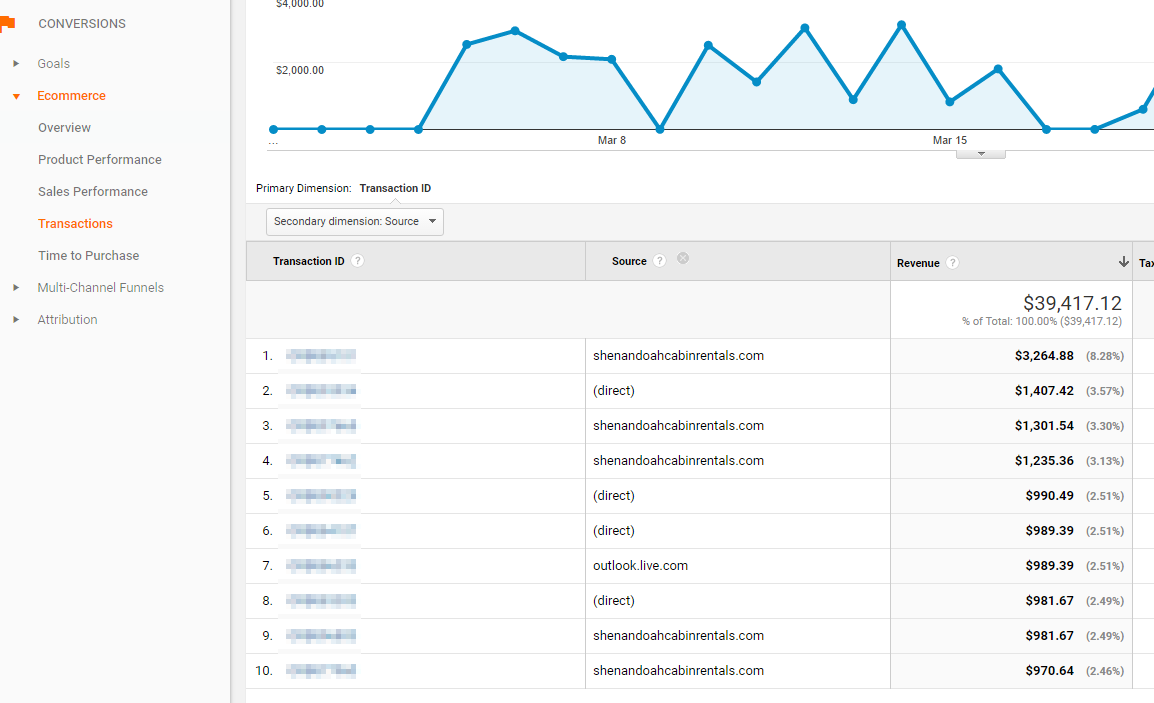Click help icon next to Revenue

coord(952,263)
